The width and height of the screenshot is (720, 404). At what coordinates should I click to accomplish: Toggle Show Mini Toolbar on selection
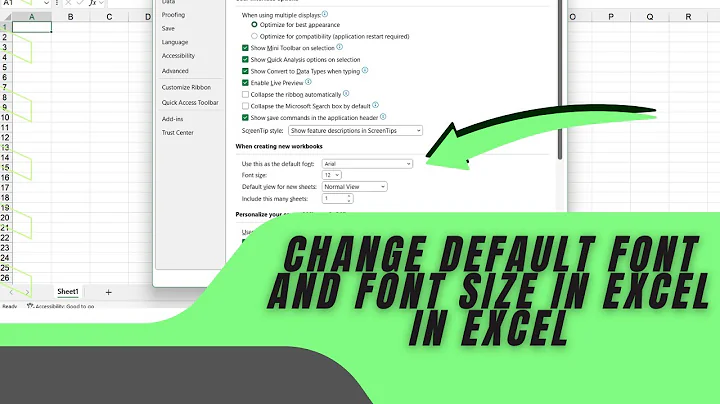click(245, 48)
